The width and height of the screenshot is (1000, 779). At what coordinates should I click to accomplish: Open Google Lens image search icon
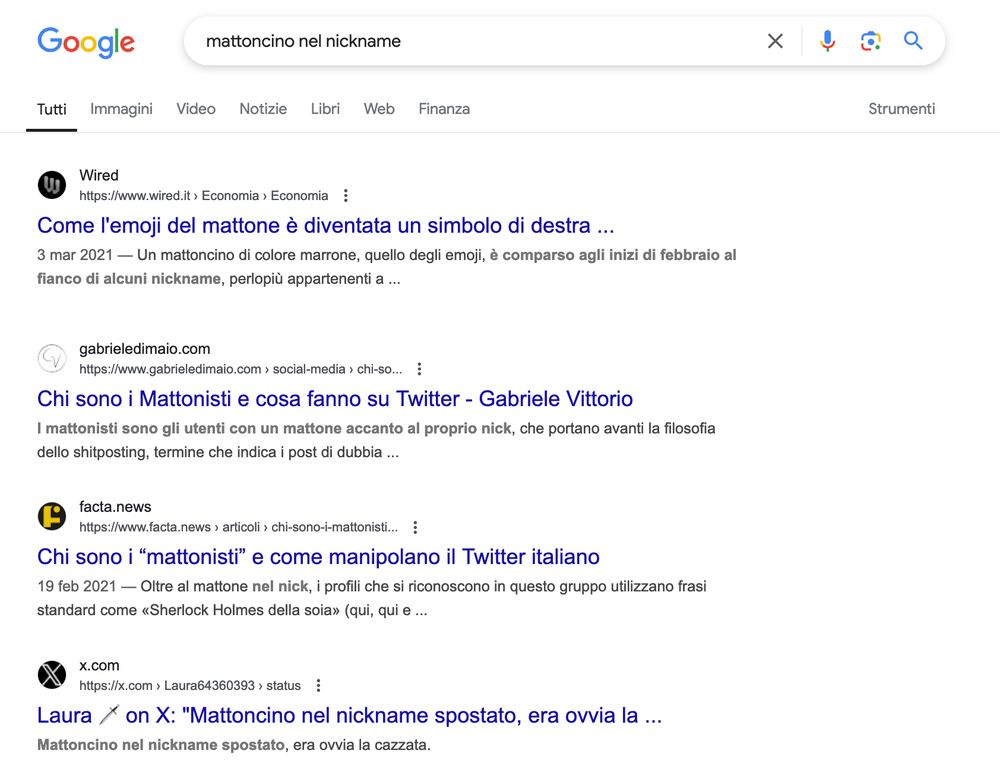tap(871, 41)
